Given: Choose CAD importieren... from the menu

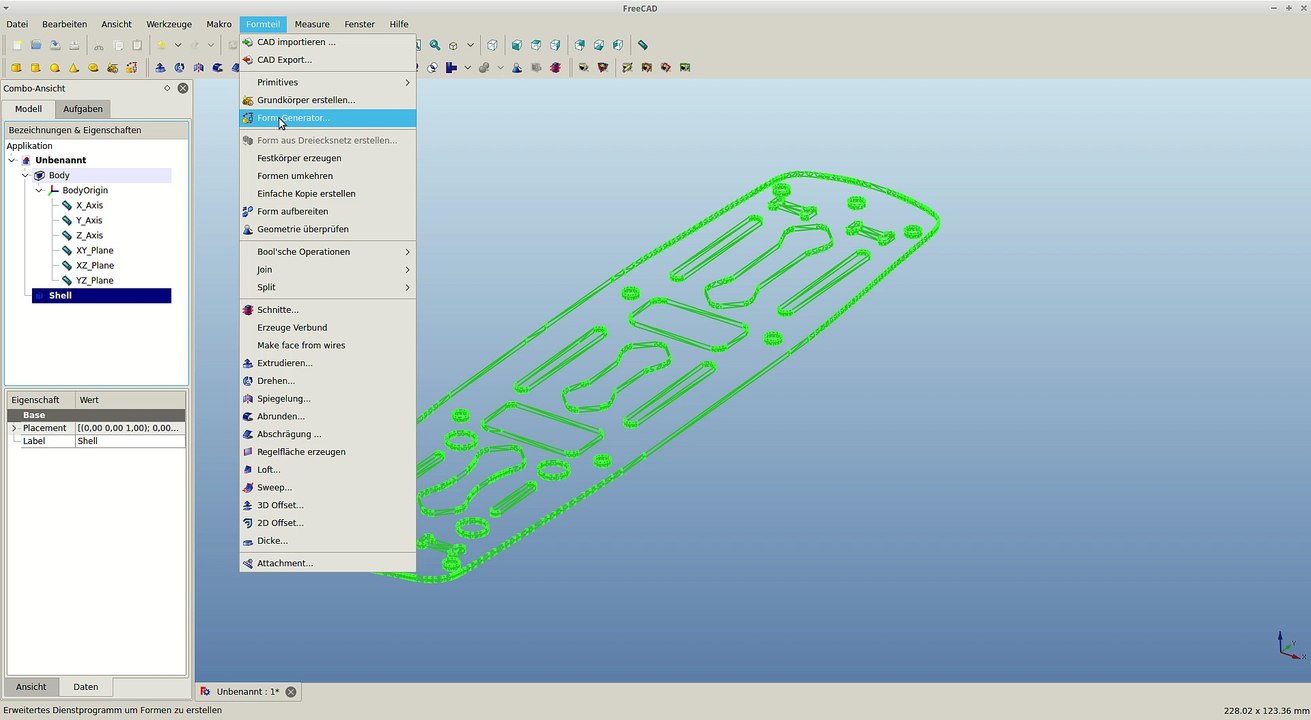Looking at the screenshot, I should tap(327, 42).
